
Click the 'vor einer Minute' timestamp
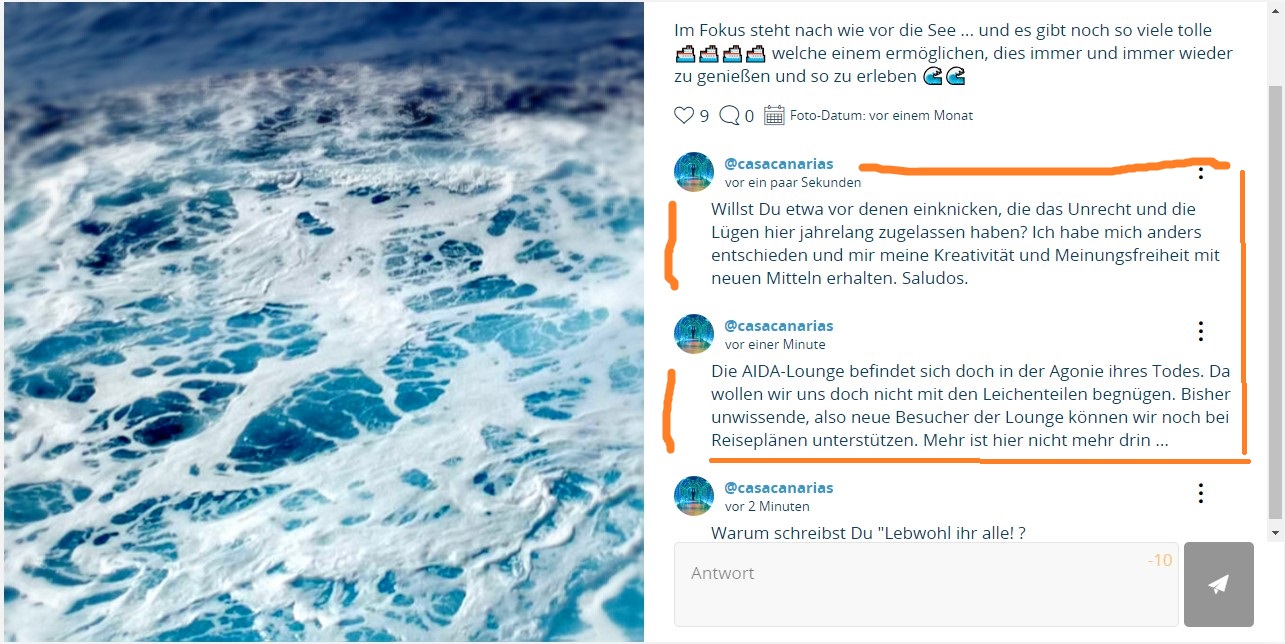coord(775,344)
